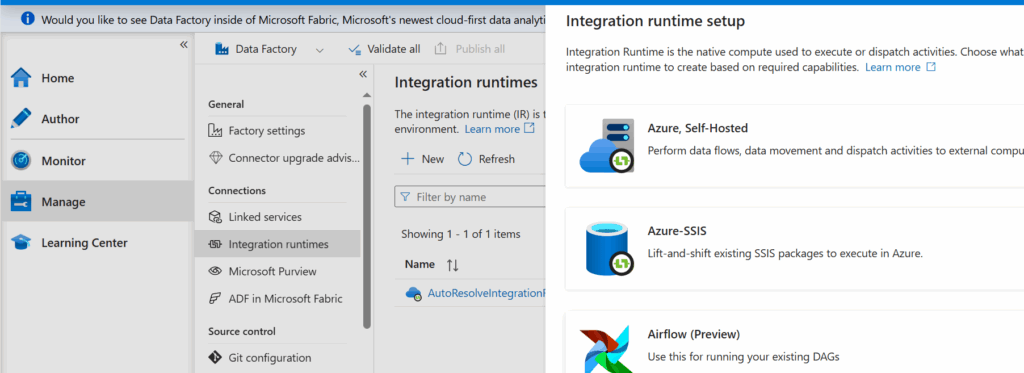1024x373 pixels.
Task: Open AutoResolveIntegrationRuntime entry
Action: (486, 294)
